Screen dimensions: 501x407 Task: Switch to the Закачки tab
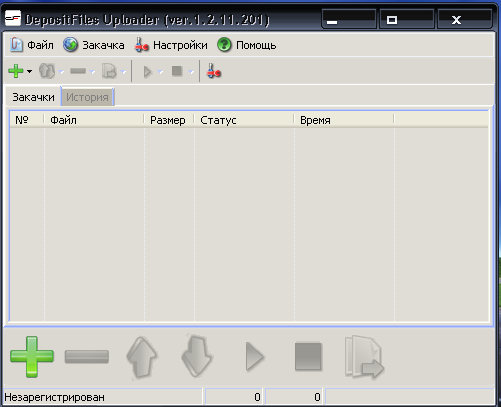click(x=33, y=97)
